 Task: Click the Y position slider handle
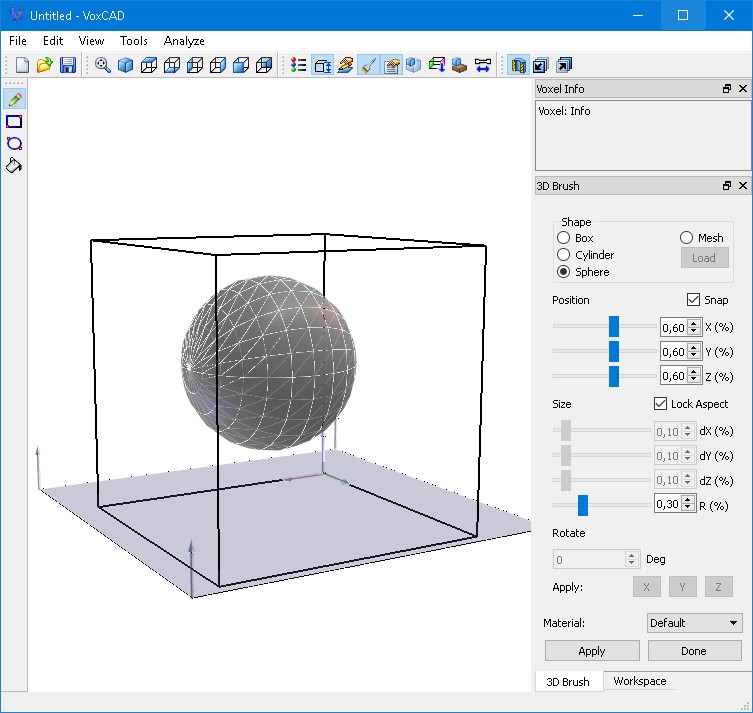[614, 351]
